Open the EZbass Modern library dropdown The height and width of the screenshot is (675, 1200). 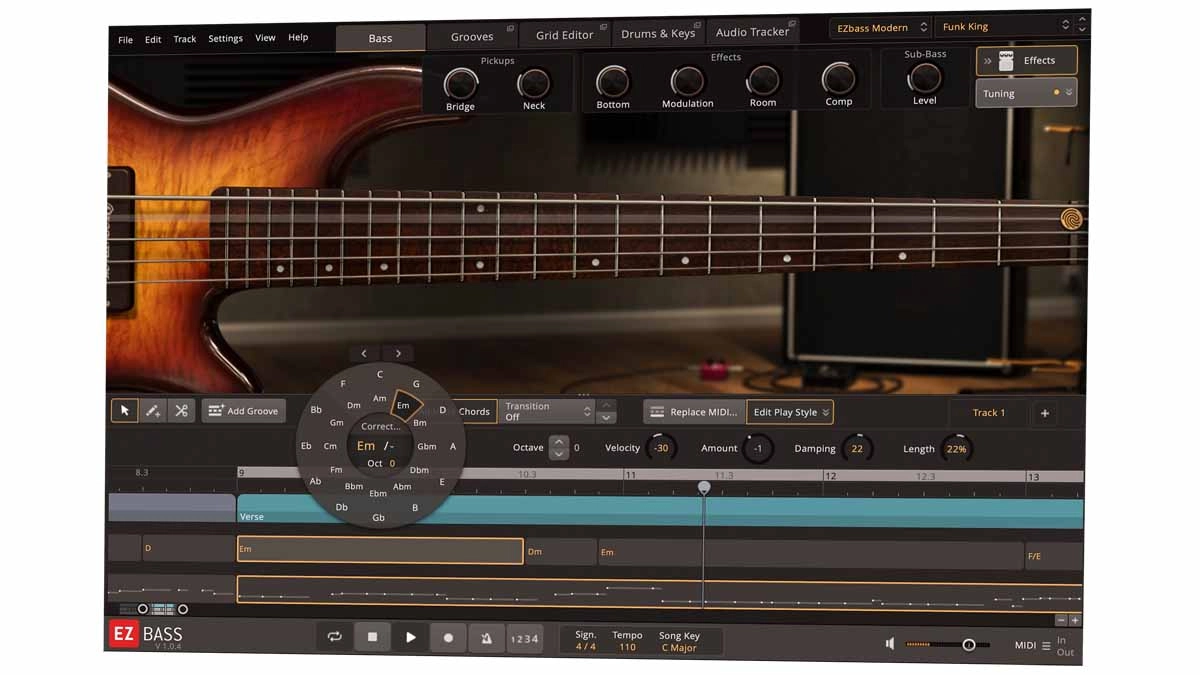pos(880,28)
